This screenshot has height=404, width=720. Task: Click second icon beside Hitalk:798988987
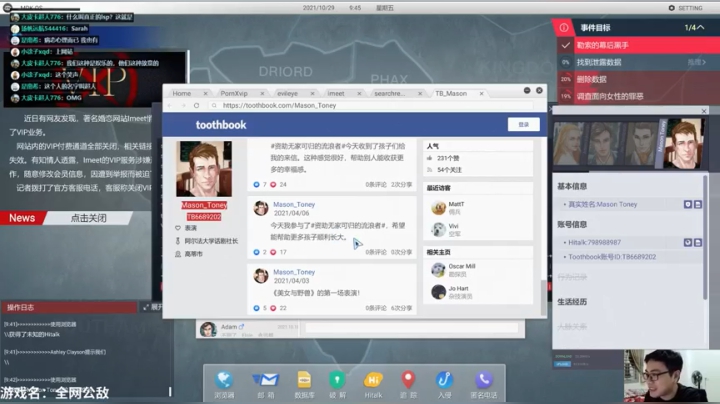[x=698, y=242]
